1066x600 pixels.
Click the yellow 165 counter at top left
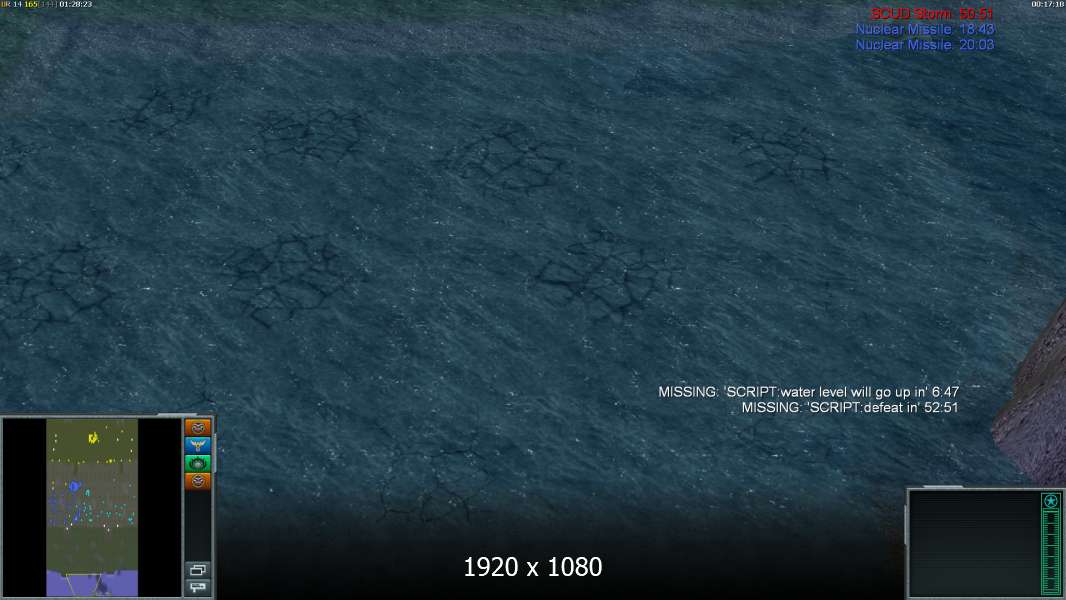(31, 4)
